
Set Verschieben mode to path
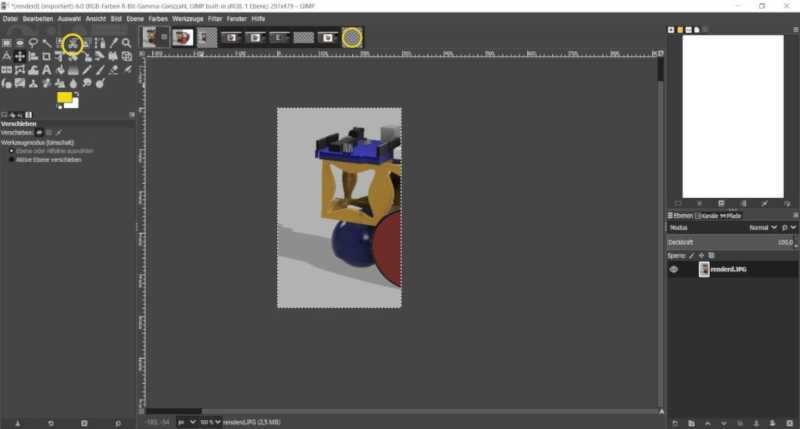59,133
